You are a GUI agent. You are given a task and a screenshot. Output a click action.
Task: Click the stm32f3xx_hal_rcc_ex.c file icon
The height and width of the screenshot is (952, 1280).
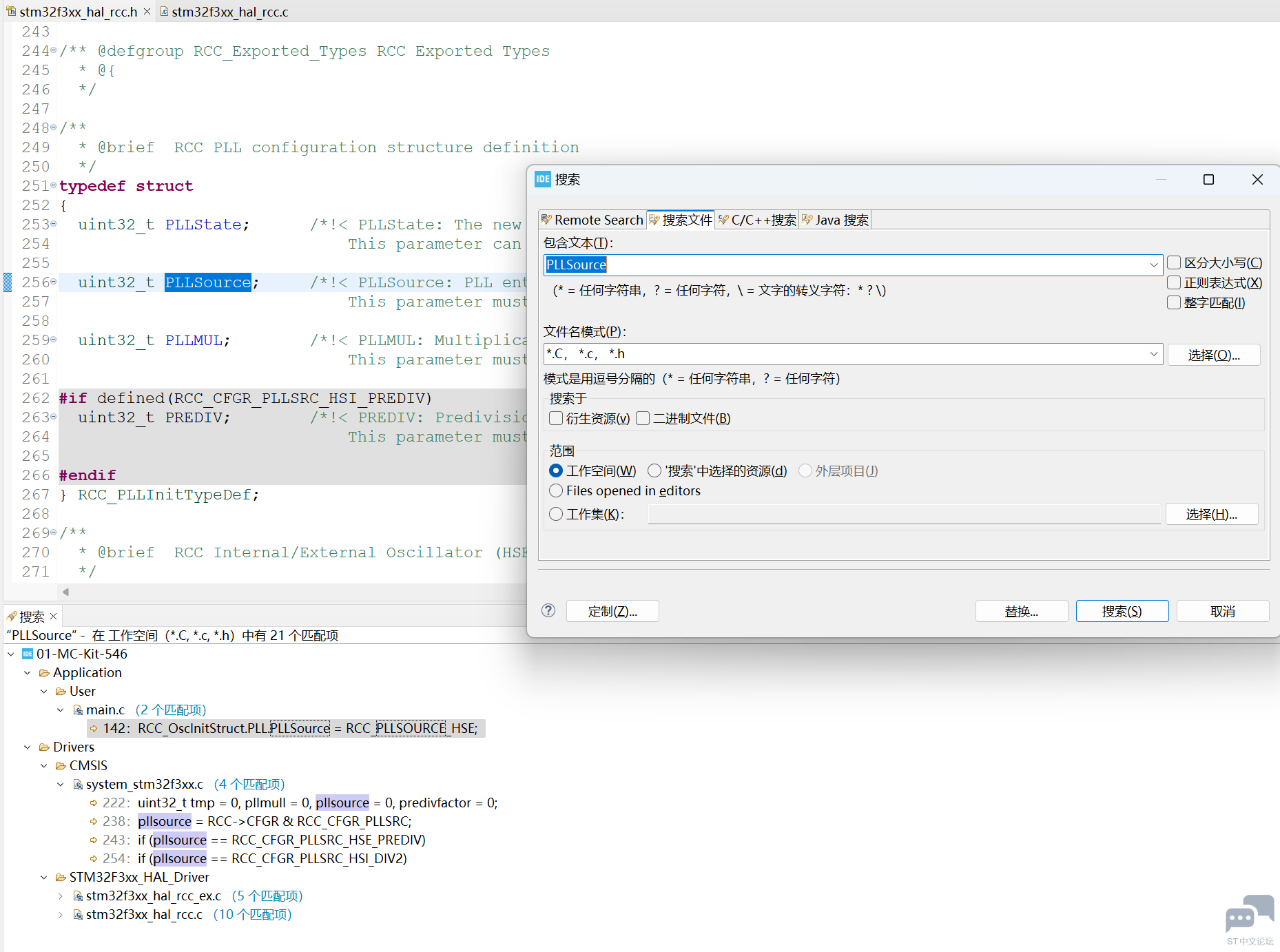point(78,896)
